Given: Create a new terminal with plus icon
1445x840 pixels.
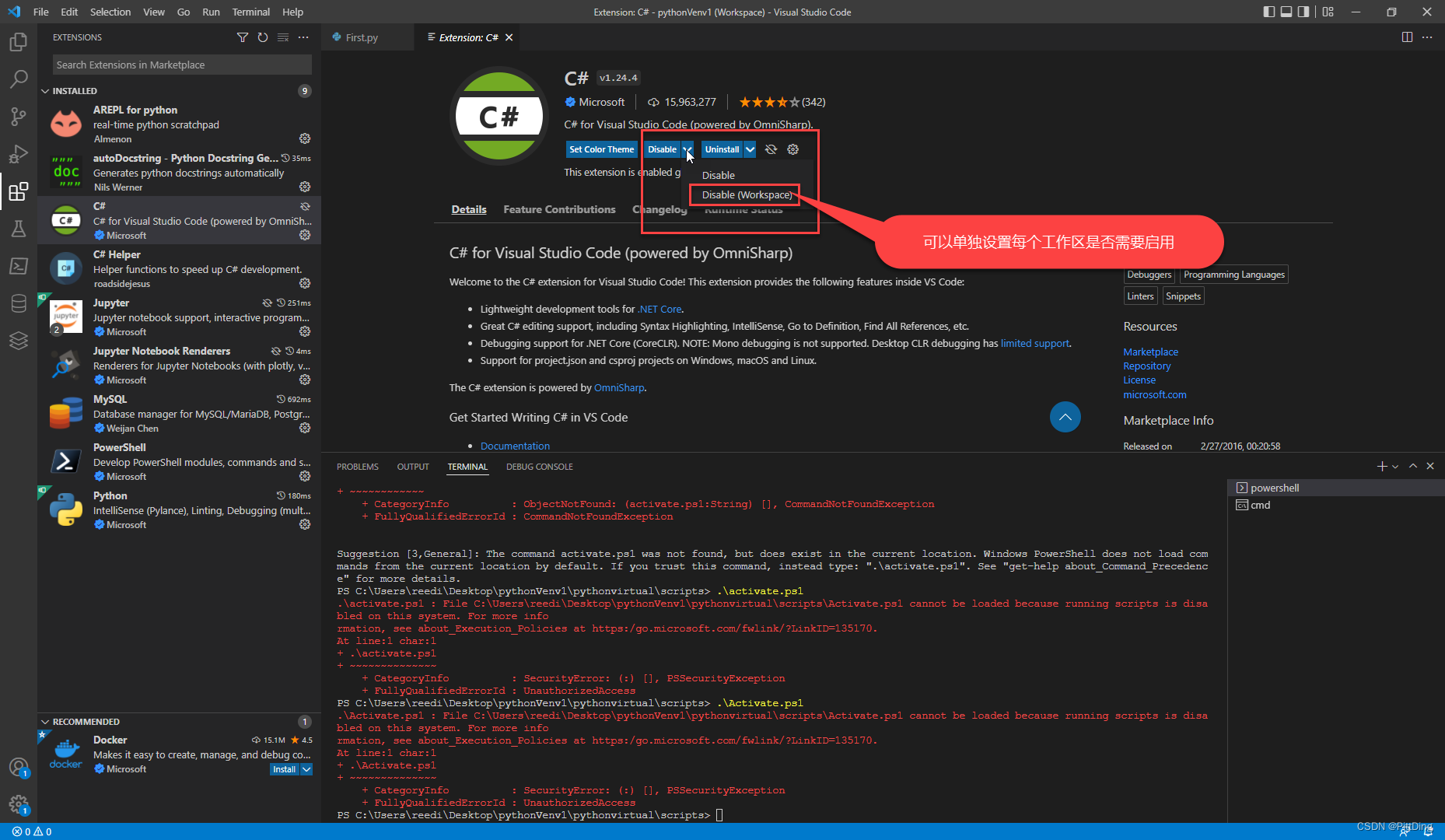Looking at the screenshot, I should pyautogui.click(x=1382, y=466).
